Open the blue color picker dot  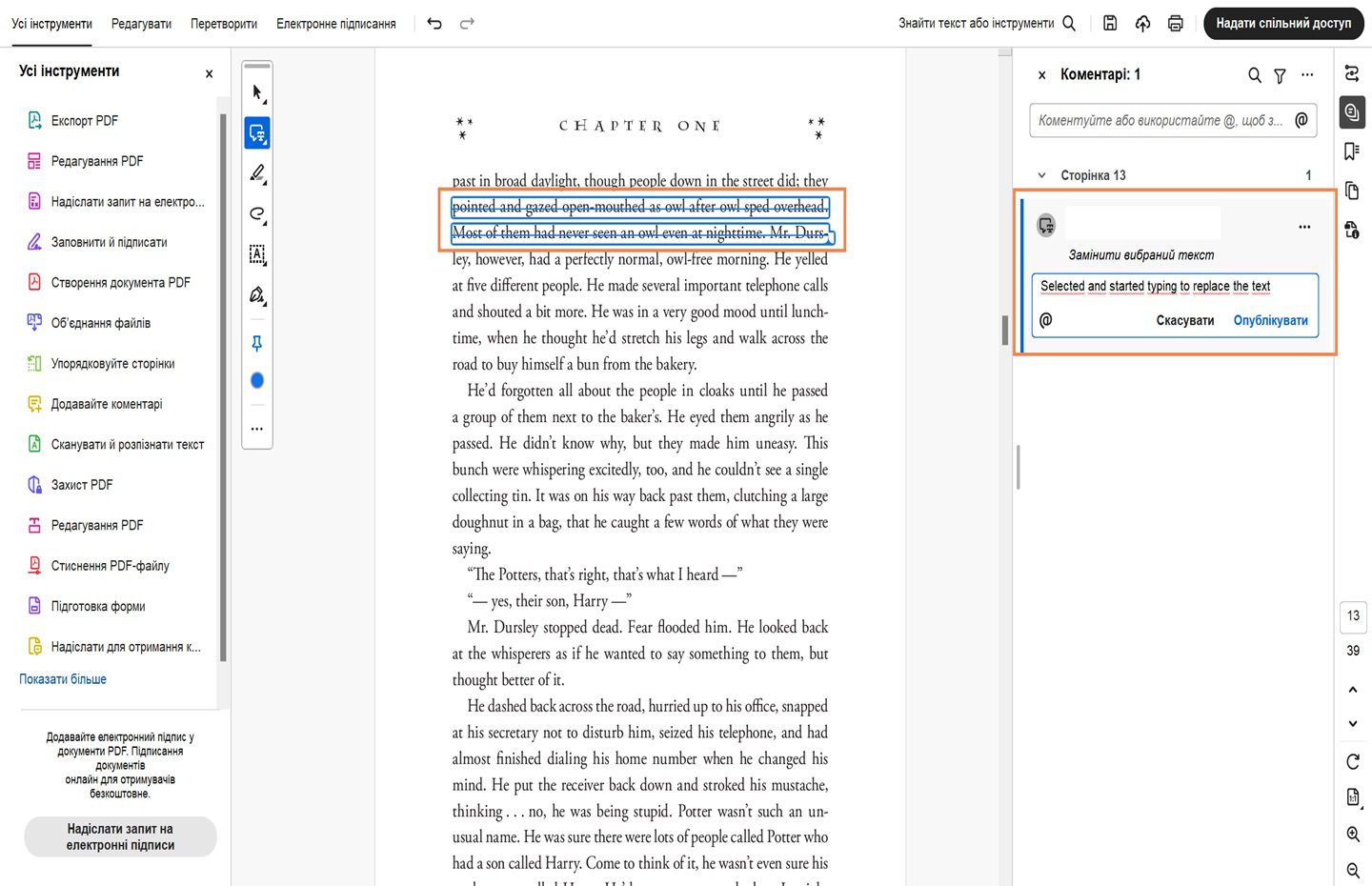pos(257,380)
